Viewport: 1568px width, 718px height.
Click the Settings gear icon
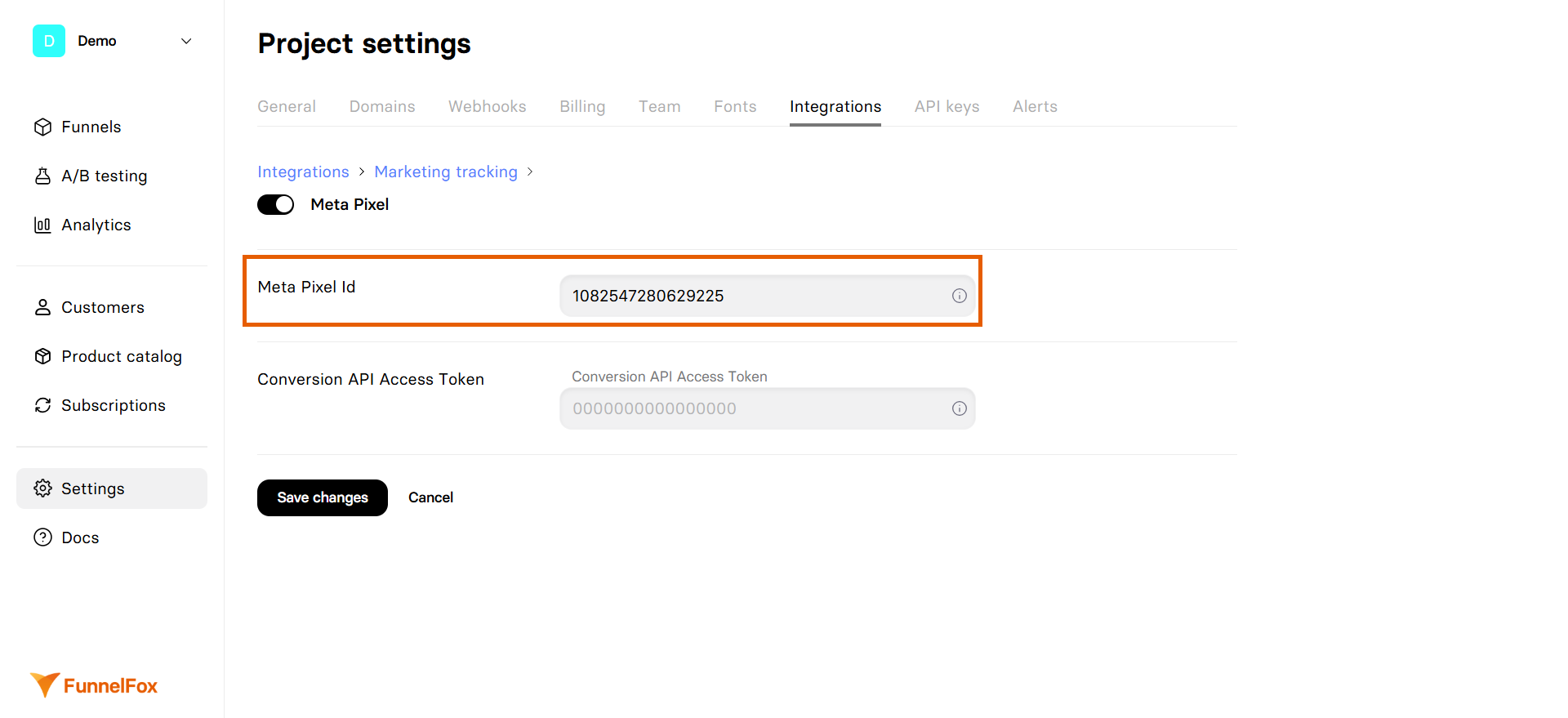[x=42, y=488]
